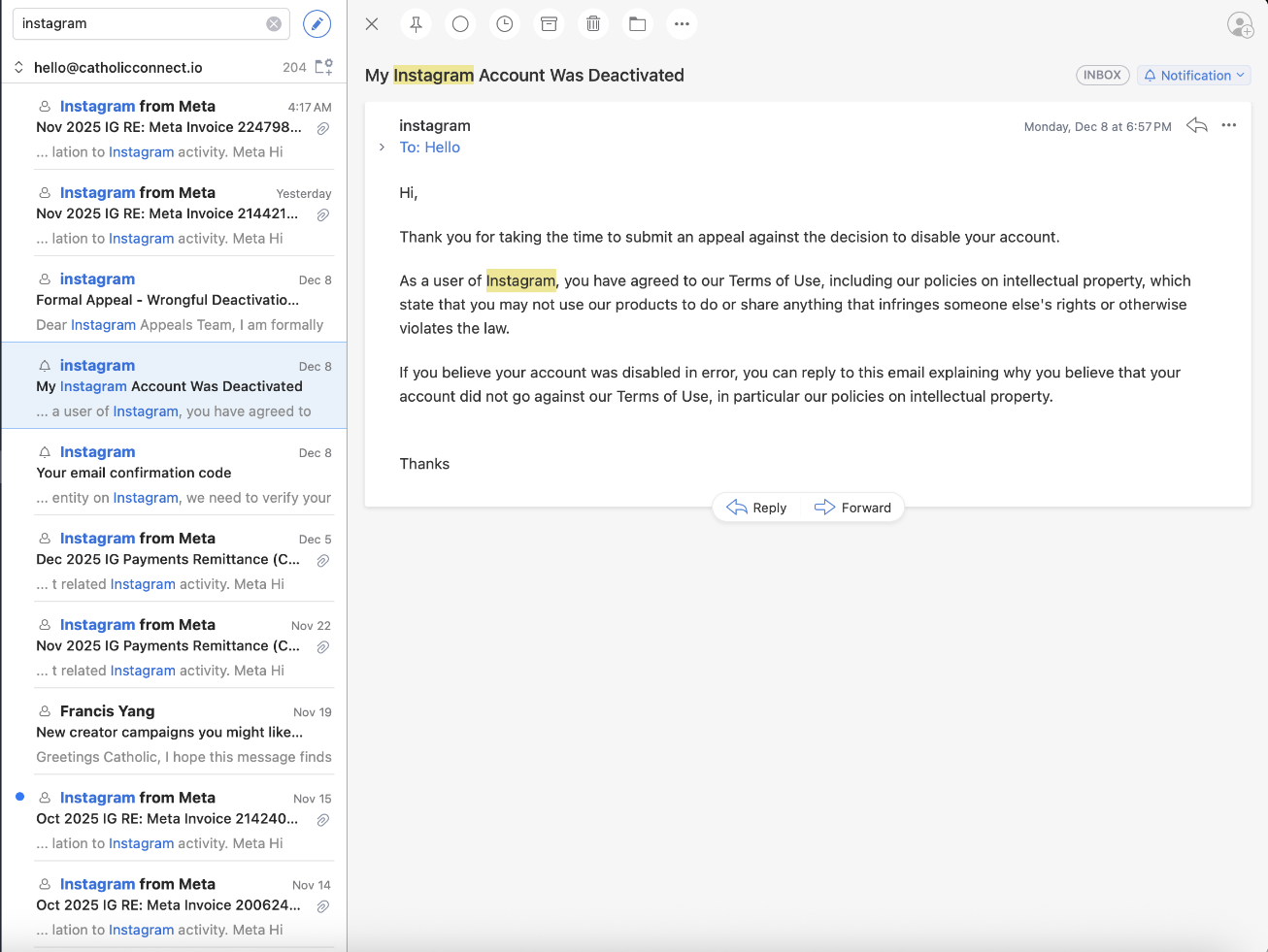The width and height of the screenshot is (1268, 952).
Task: Delete the email using the trash icon
Action: pyautogui.click(x=593, y=23)
